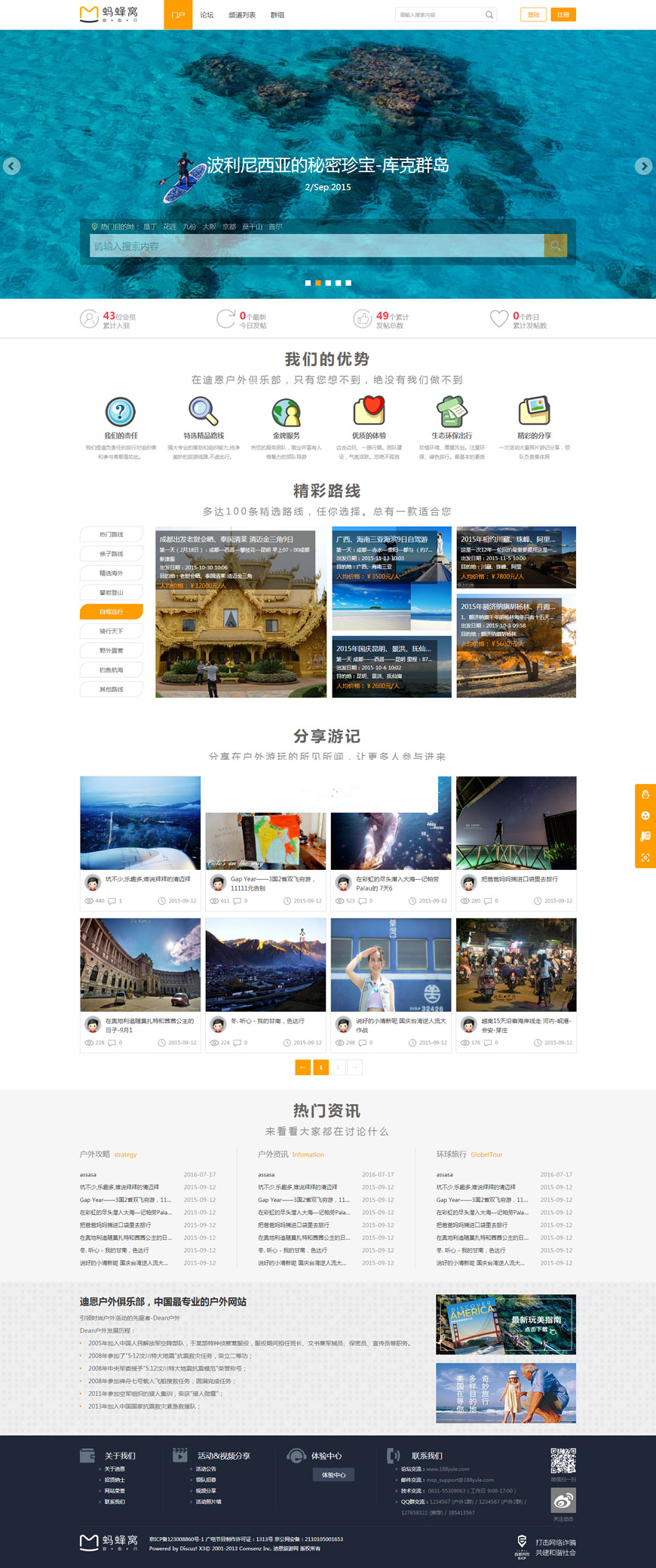
Task: Select the first carousel indicator dot
Action: point(308,283)
